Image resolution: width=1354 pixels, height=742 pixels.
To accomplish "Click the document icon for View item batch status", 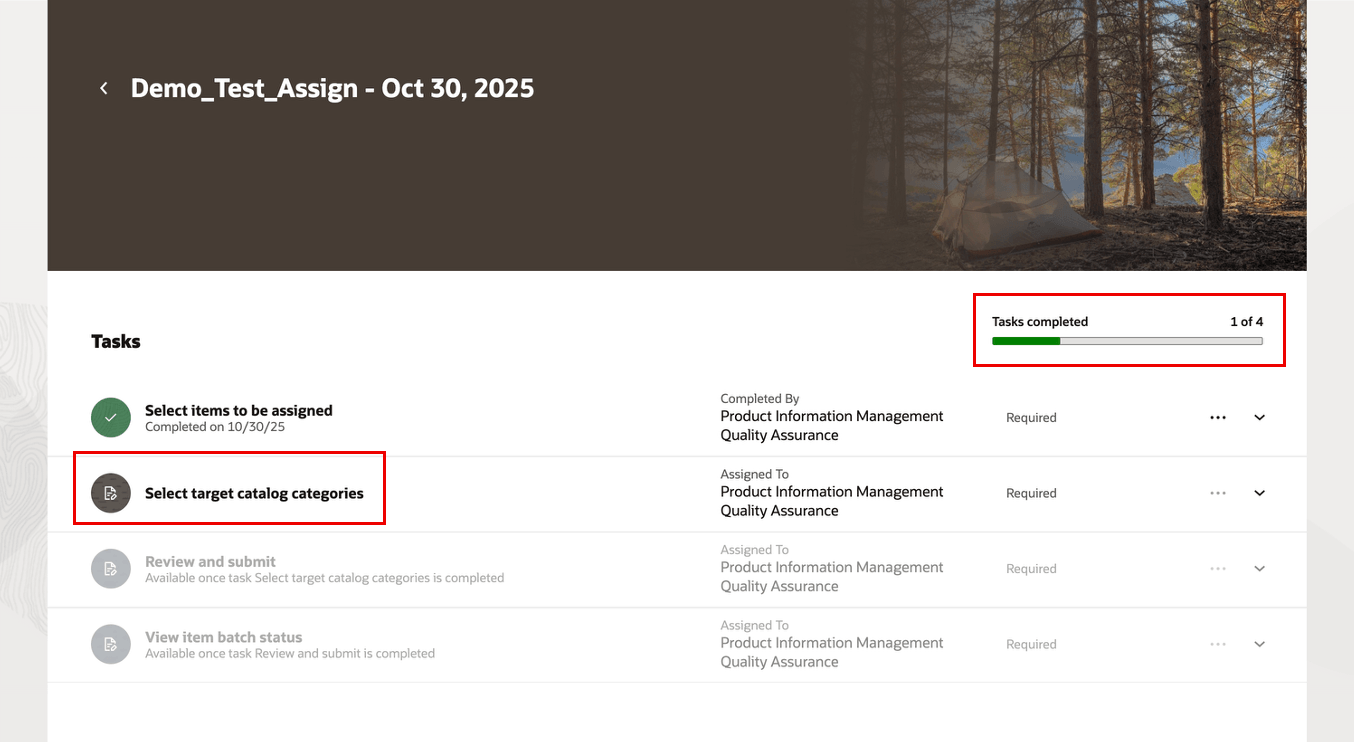I will click(x=110, y=644).
